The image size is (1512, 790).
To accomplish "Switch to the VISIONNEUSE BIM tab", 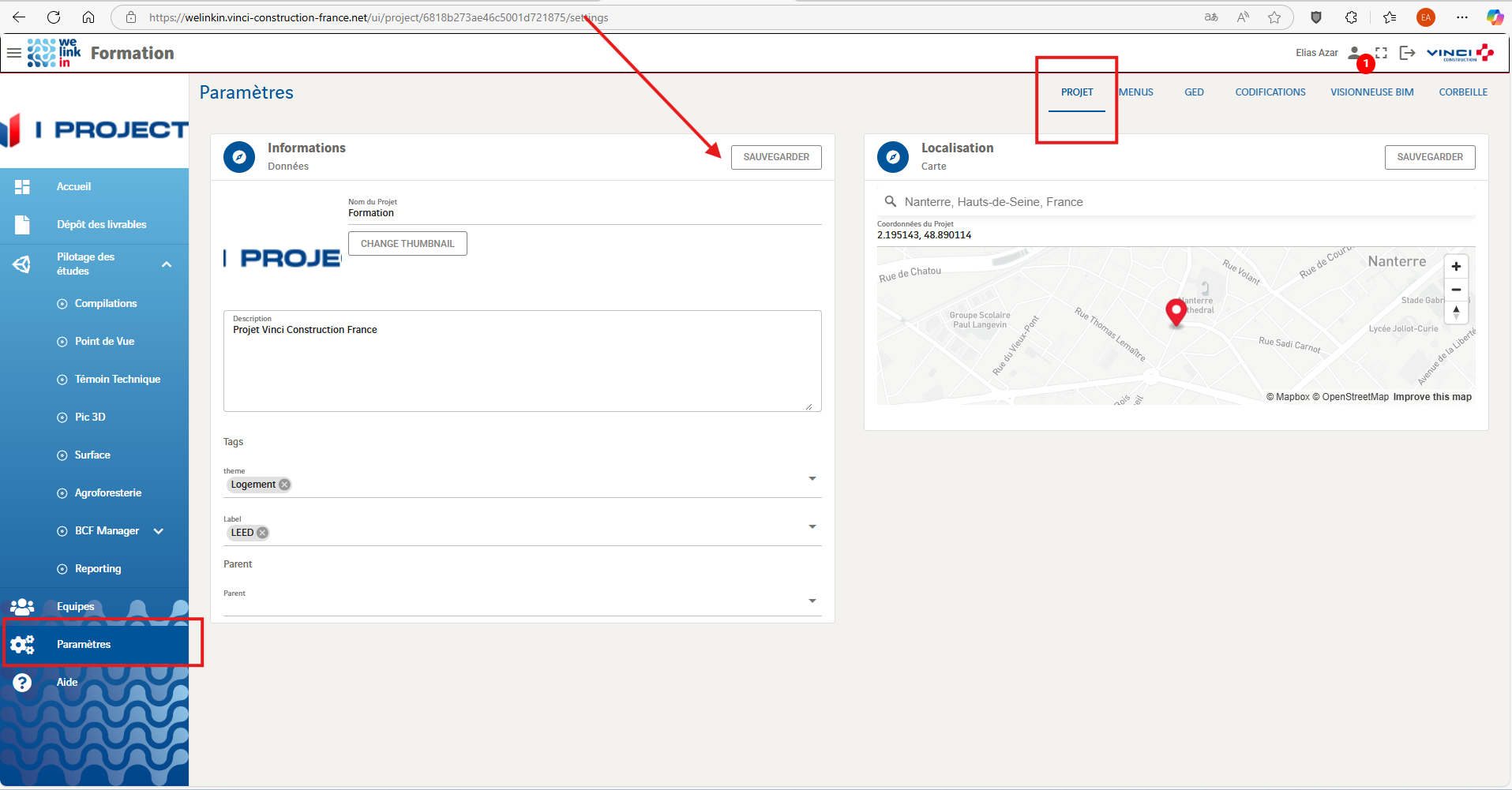I will [1371, 92].
